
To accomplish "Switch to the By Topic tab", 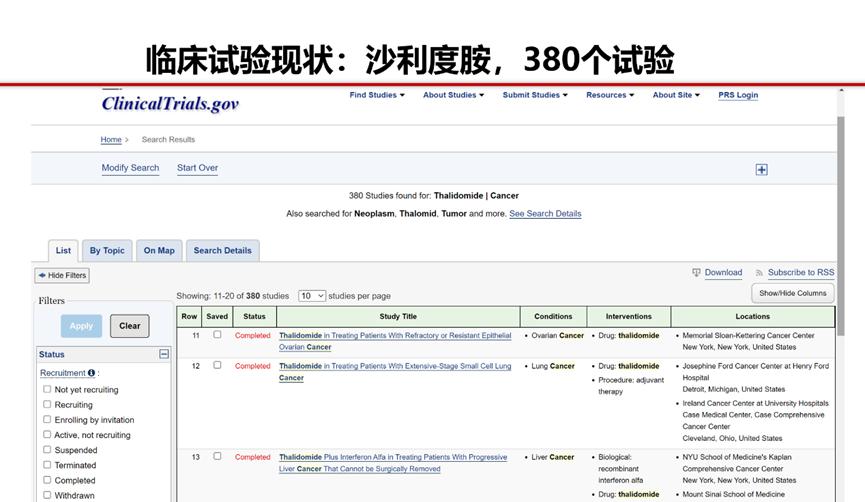I will (107, 250).
